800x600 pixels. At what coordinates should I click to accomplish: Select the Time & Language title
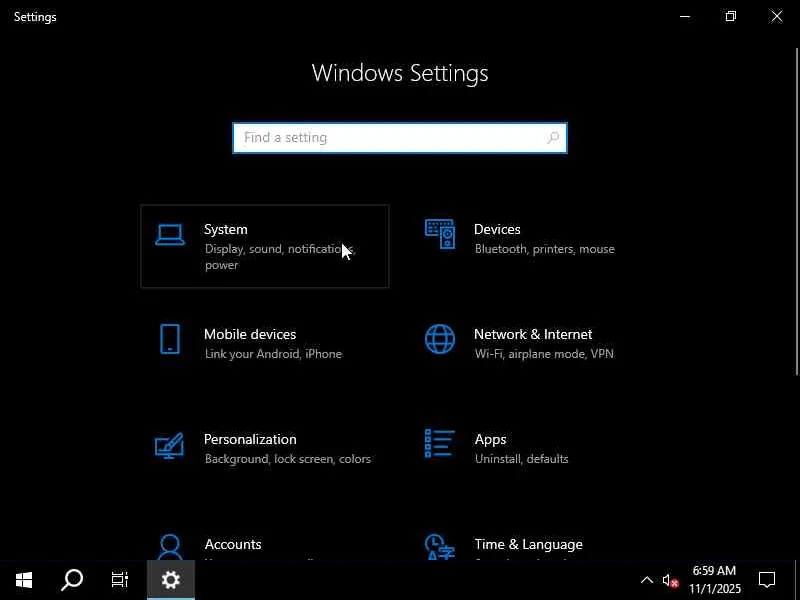[529, 544]
